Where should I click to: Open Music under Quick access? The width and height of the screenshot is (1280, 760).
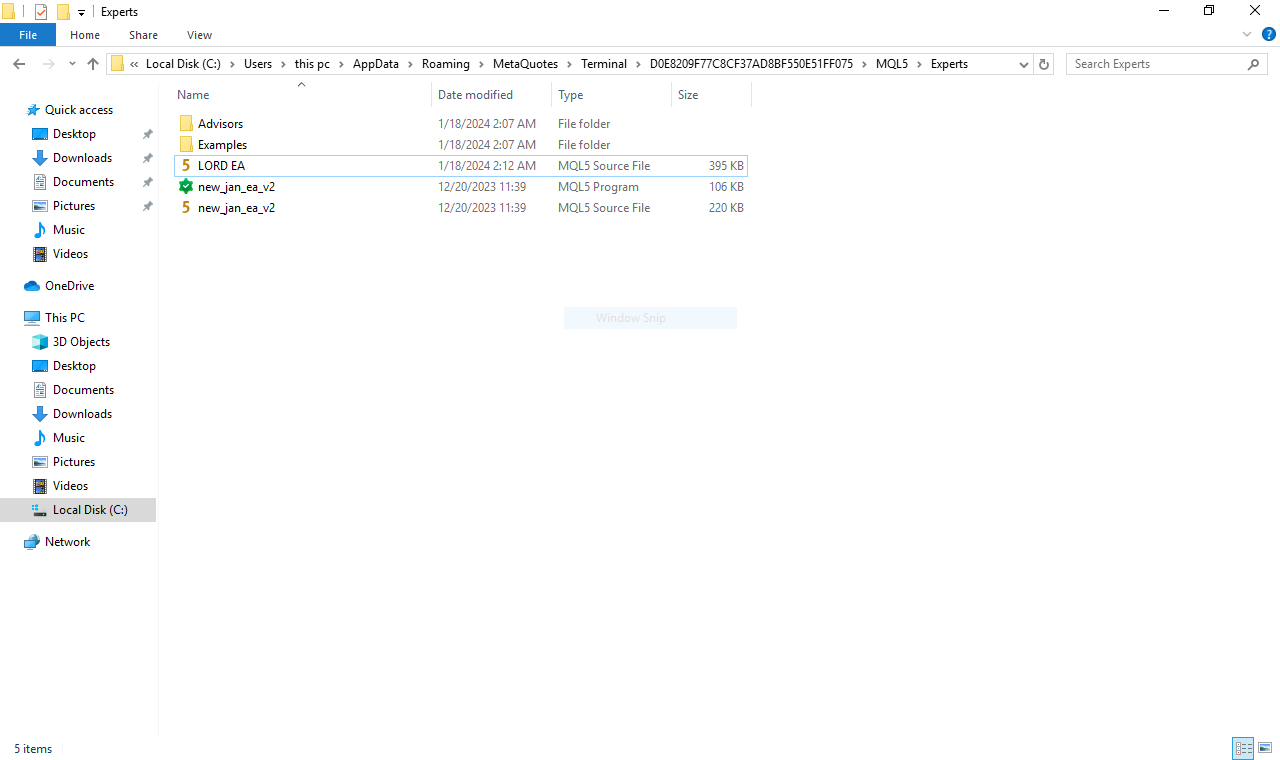point(69,230)
